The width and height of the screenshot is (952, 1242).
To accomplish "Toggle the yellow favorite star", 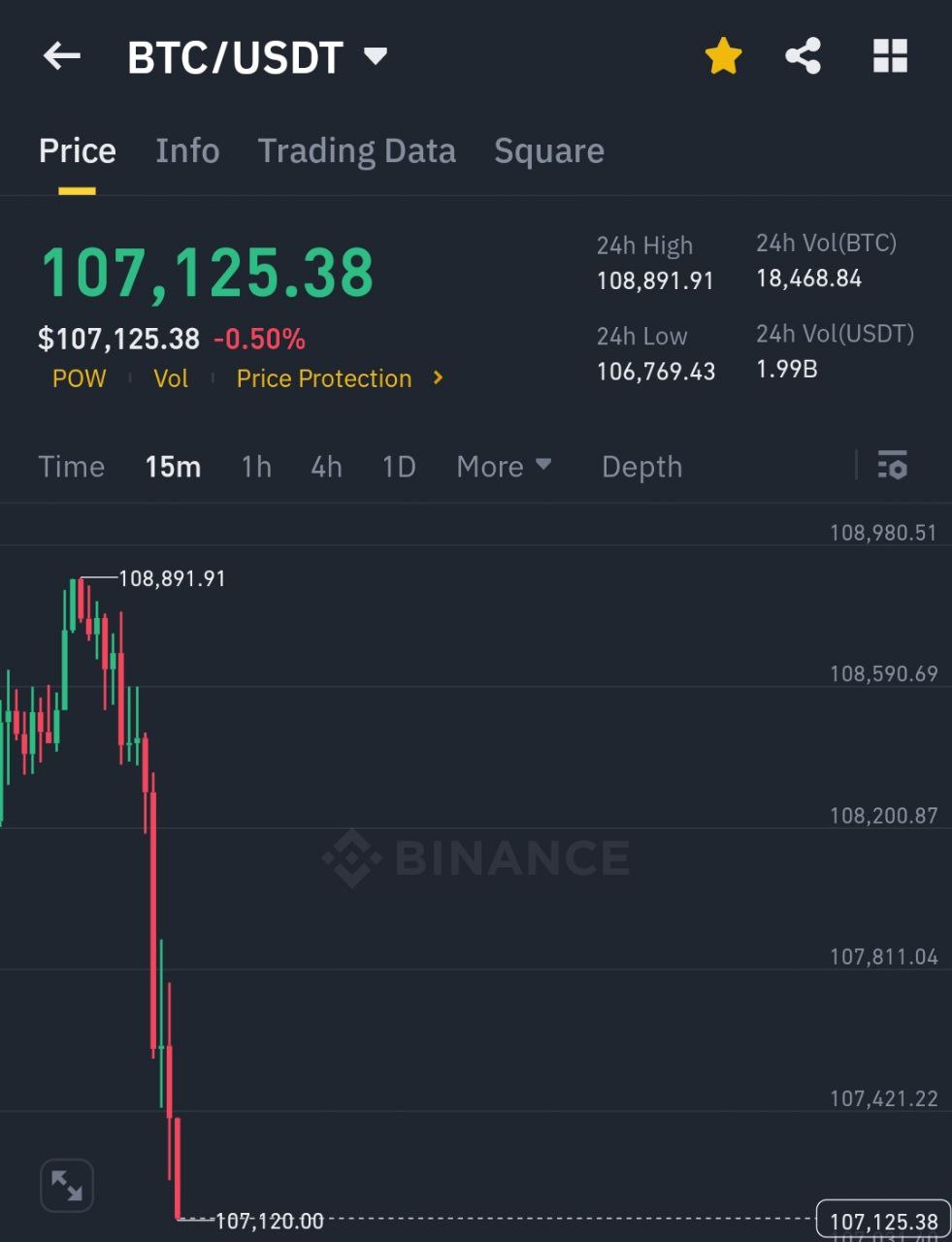I will tap(723, 56).
